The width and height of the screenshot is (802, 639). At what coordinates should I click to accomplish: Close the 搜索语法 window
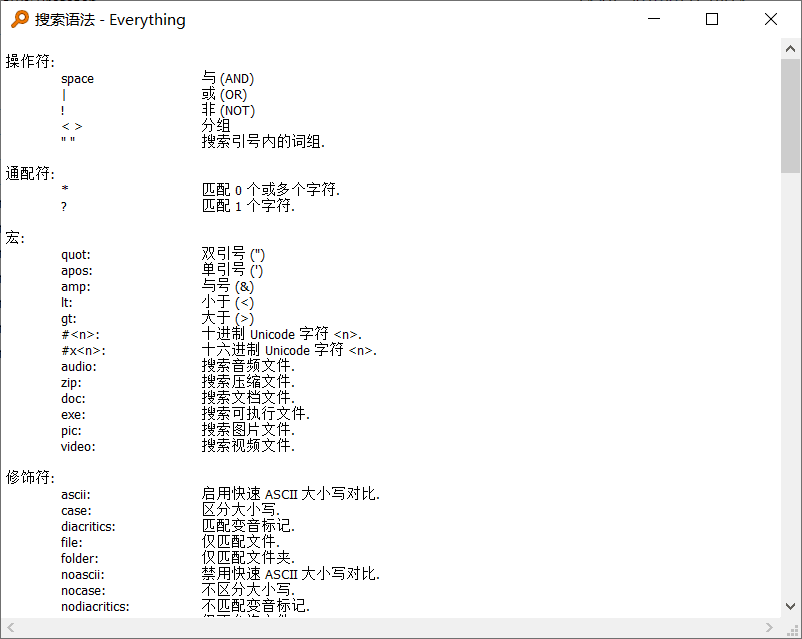[x=771, y=19]
